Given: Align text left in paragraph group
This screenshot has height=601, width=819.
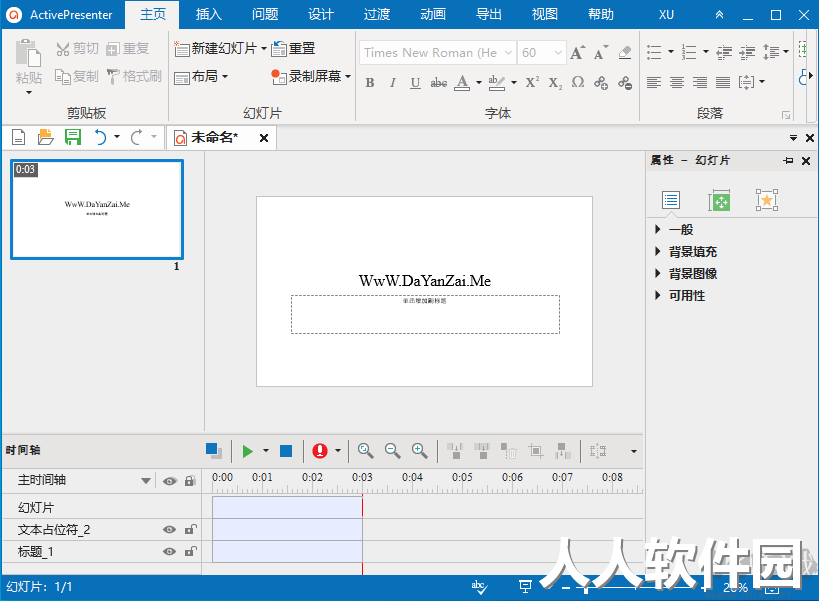Looking at the screenshot, I should point(653,83).
